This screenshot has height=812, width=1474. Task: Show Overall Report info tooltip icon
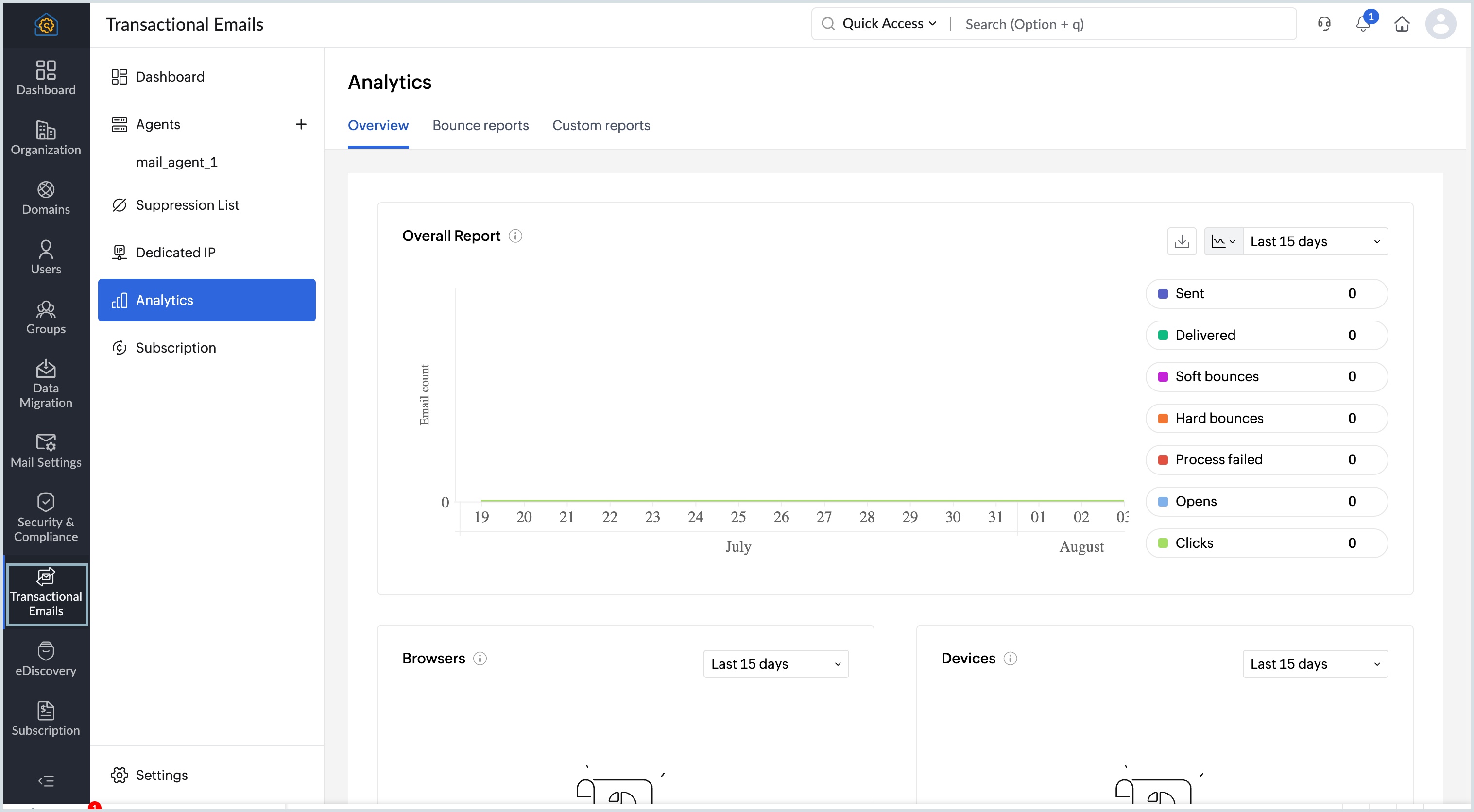coord(515,236)
